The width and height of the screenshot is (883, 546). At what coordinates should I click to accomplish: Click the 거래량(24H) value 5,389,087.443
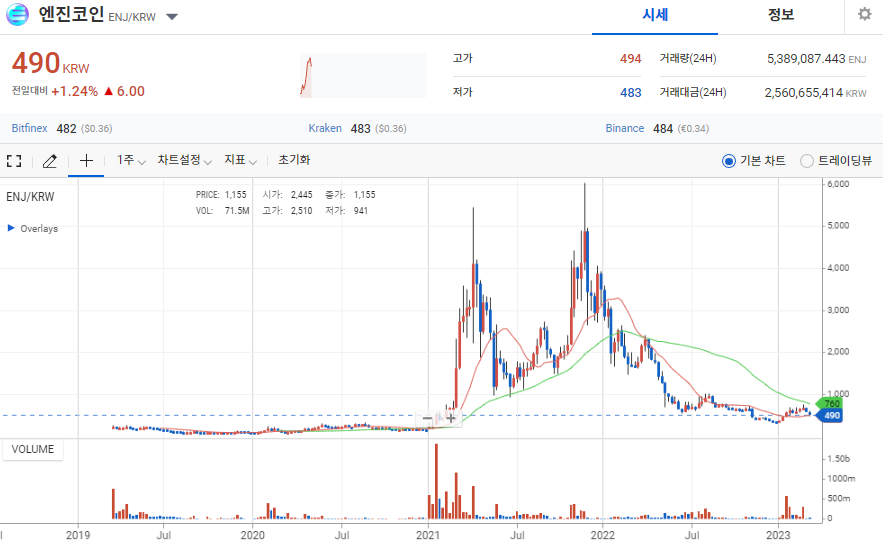(x=806, y=59)
